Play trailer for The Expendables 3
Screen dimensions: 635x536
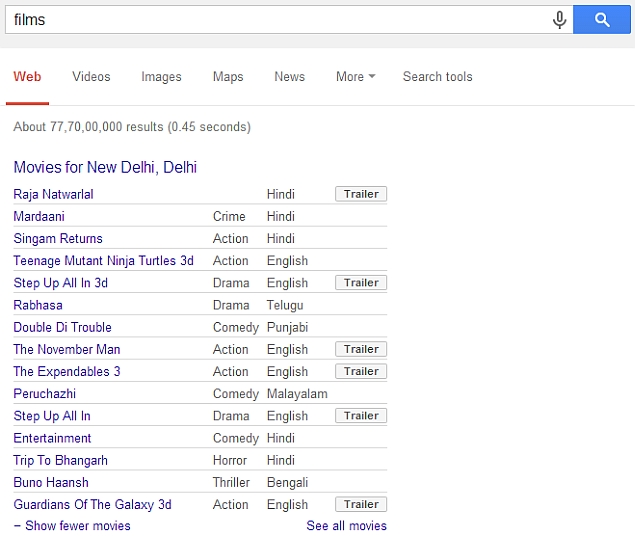pos(361,371)
